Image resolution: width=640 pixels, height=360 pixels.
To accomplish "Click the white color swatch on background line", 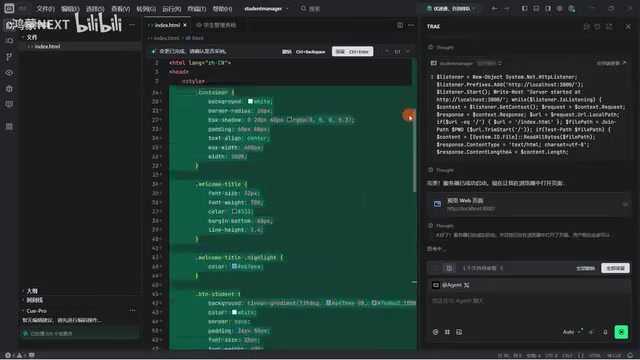I will (250, 101).
